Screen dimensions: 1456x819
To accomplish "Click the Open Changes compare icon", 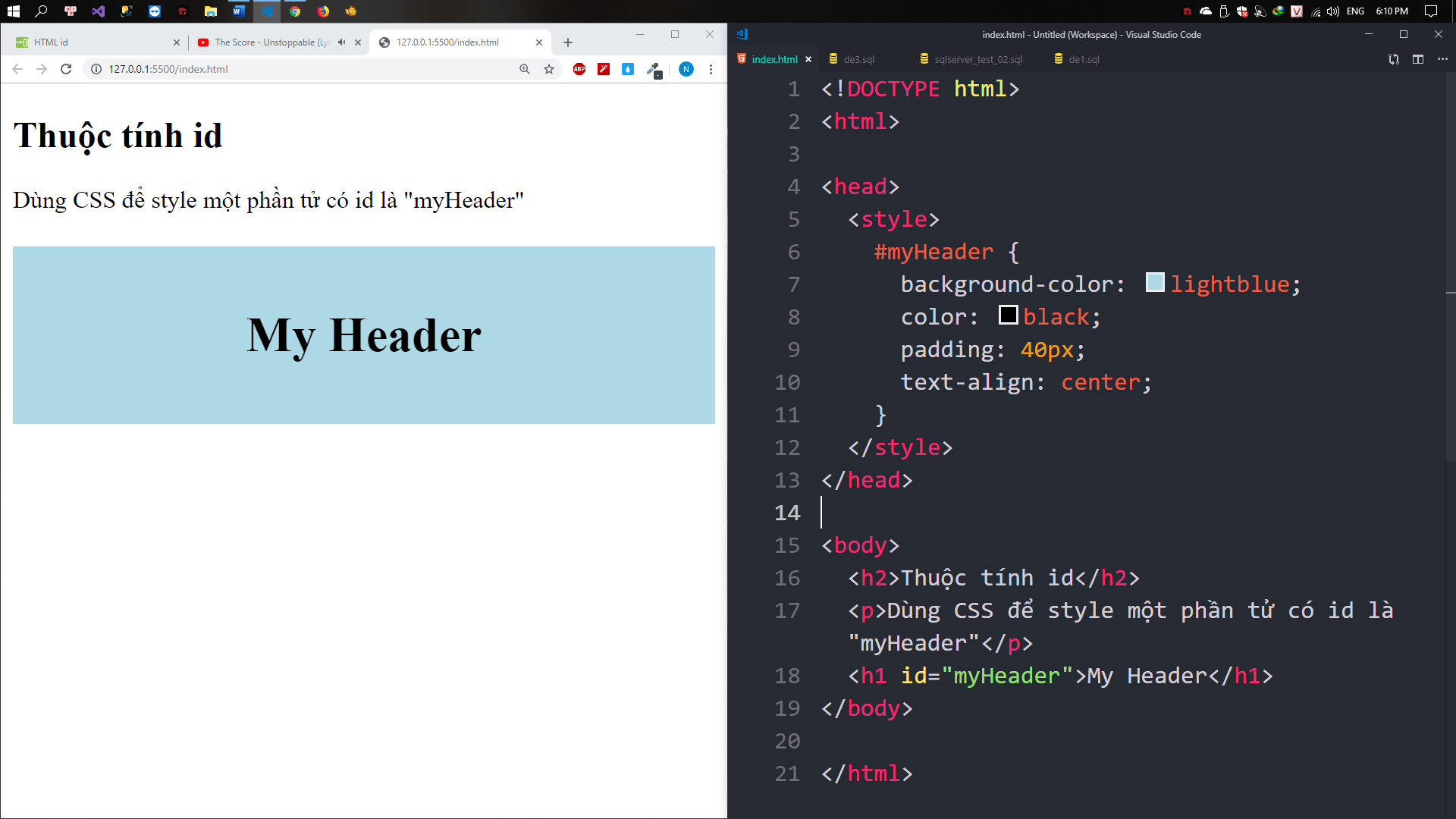I will point(1393,59).
